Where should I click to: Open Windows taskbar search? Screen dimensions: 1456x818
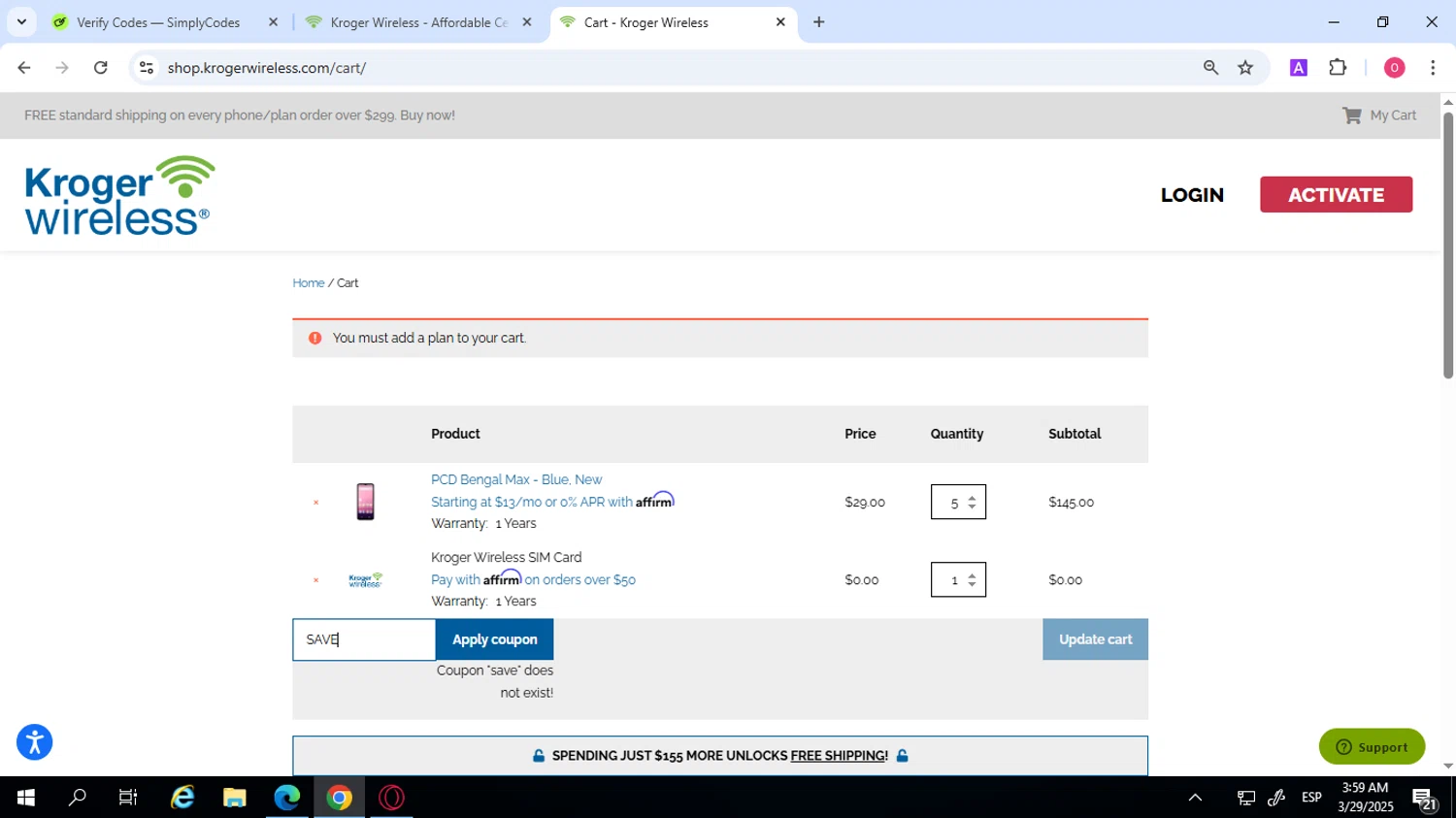pyautogui.click(x=78, y=798)
